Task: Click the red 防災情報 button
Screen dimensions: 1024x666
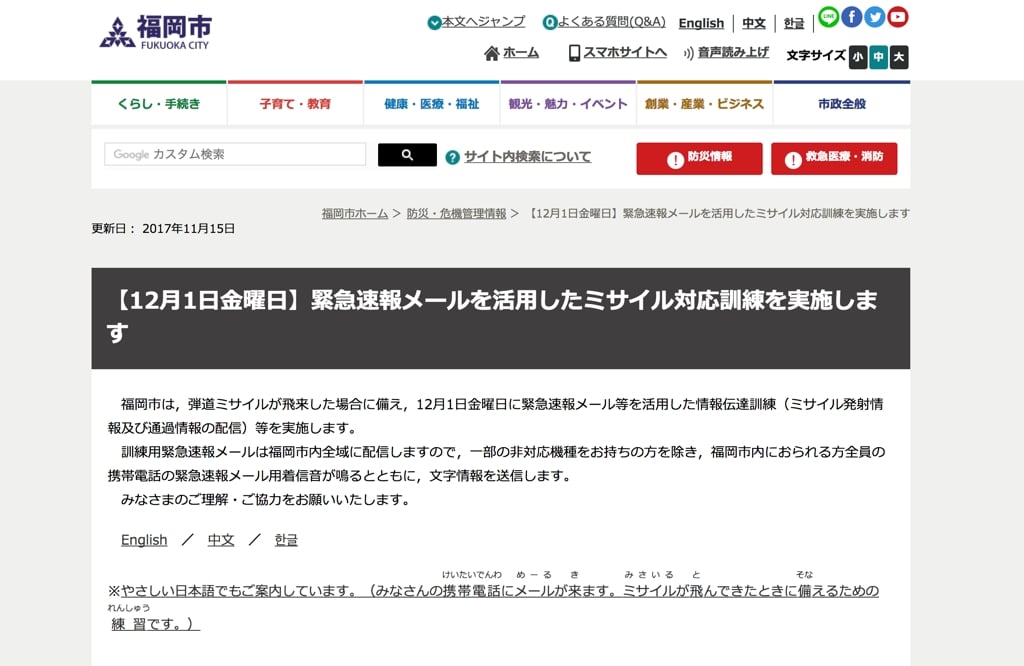Action: (x=699, y=158)
